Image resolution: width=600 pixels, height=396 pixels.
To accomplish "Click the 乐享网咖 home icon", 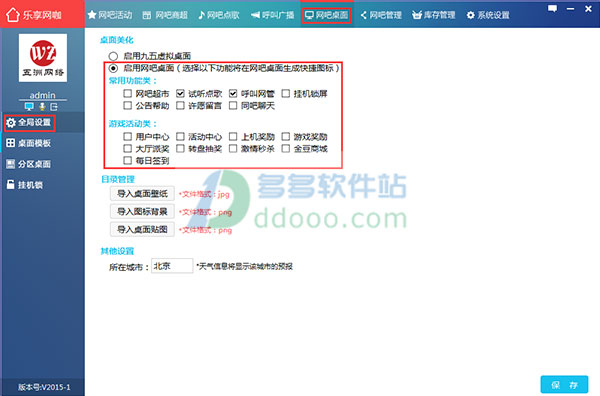I will click(13, 15).
